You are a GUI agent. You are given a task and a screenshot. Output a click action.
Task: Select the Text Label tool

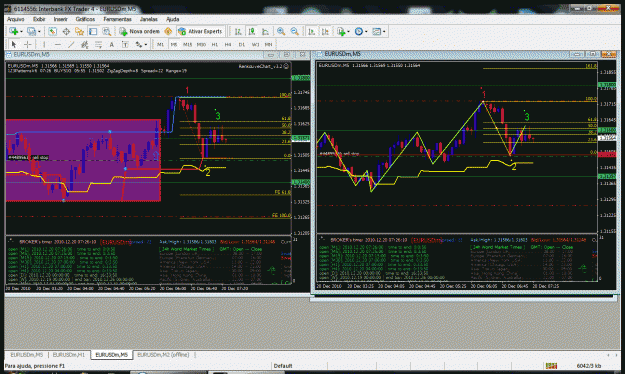coord(125,44)
